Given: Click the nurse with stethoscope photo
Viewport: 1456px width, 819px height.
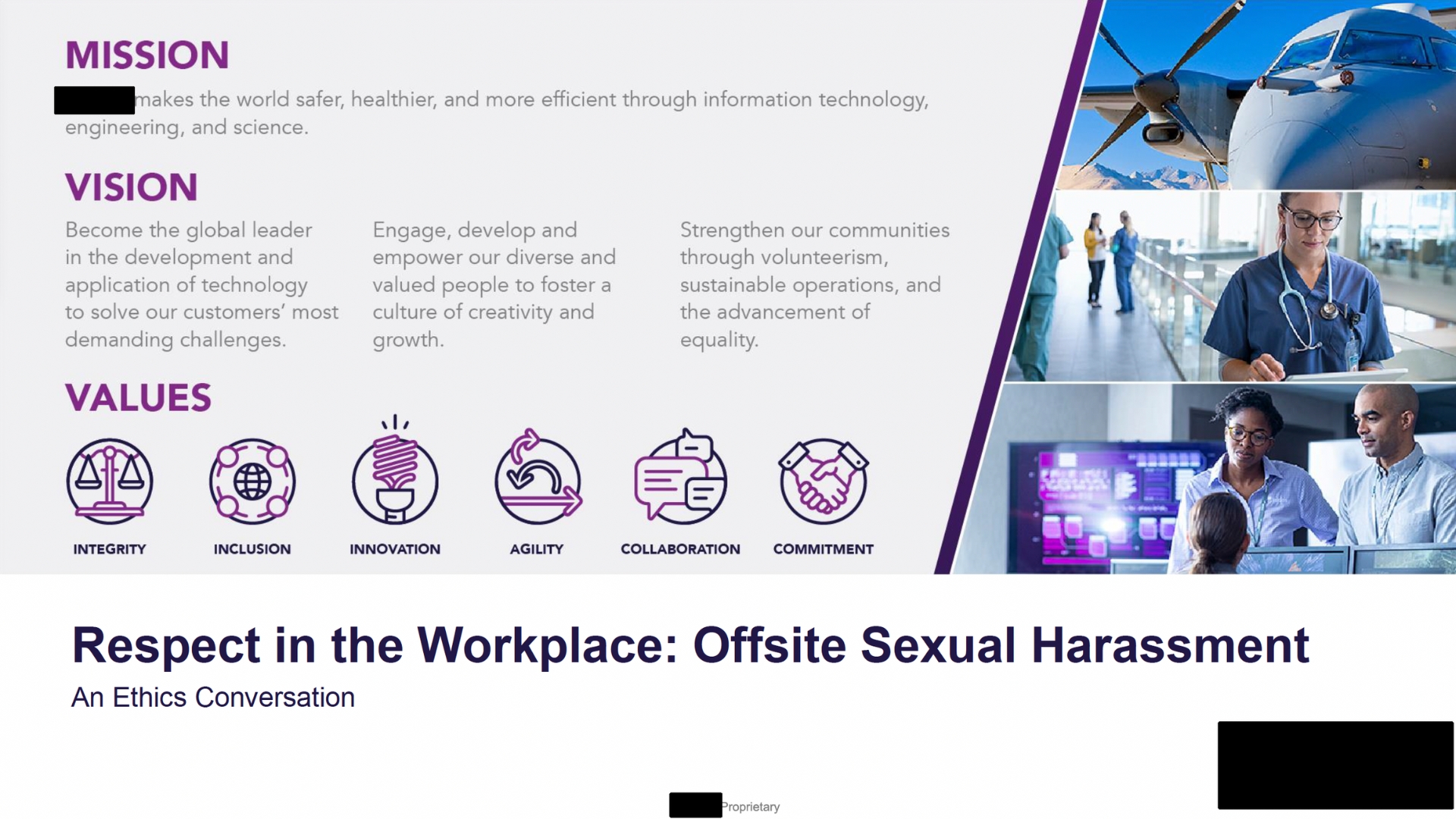Looking at the screenshot, I should click(x=1244, y=288).
